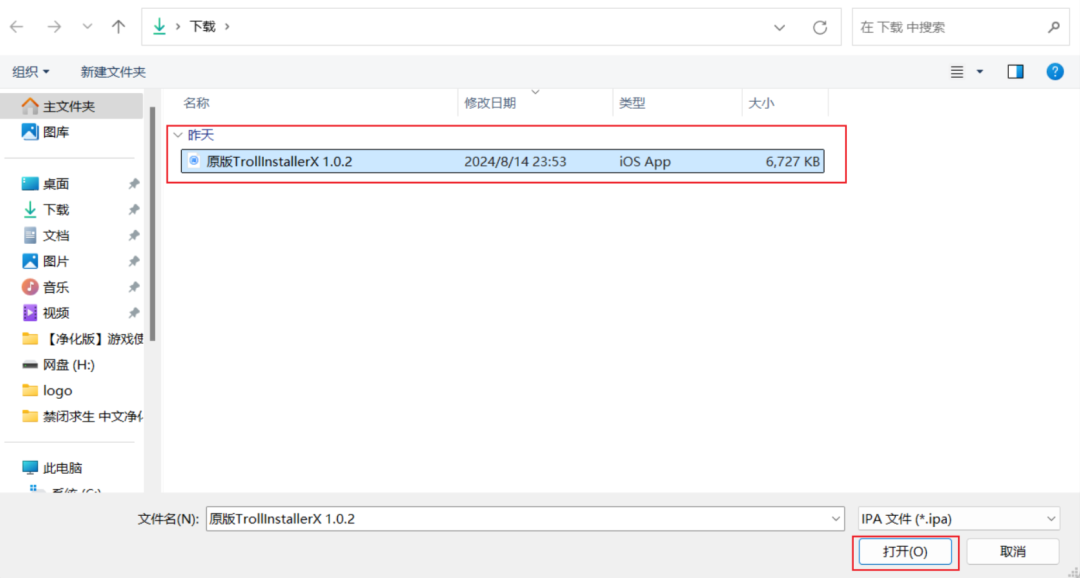Screen dimensions: 1080x578
Task: Open view options dropdown arrow
Action: pyautogui.click(x=979, y=72)
